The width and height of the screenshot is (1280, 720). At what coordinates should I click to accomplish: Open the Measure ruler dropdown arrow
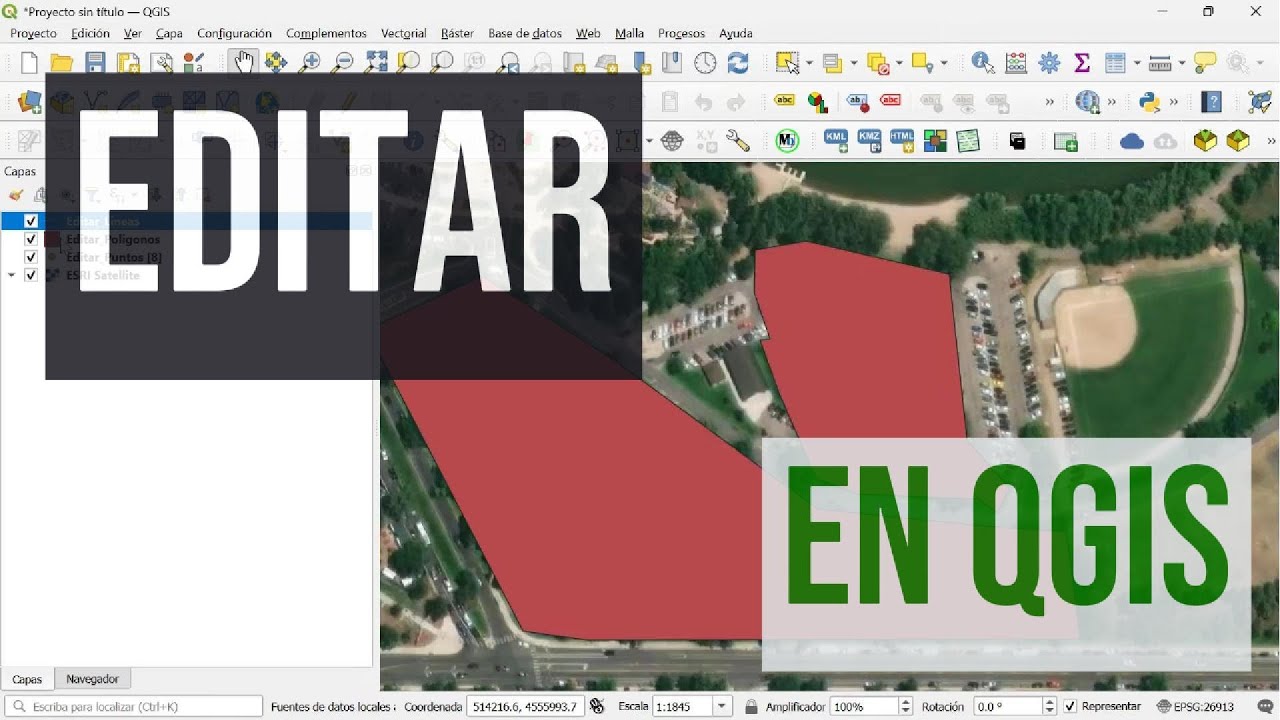pyautogui.click(x=1181, y=63)
